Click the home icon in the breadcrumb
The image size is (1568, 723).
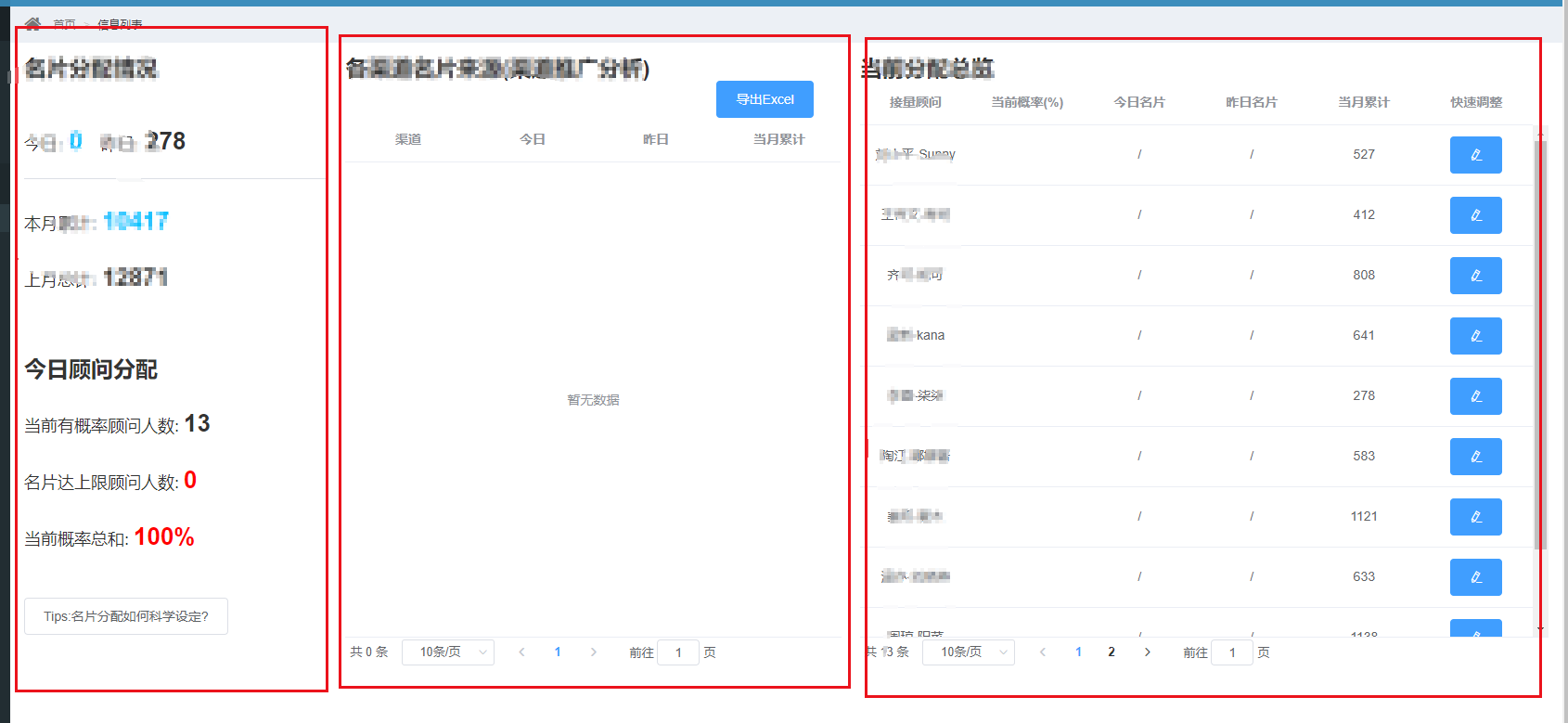tap(32, 23)
